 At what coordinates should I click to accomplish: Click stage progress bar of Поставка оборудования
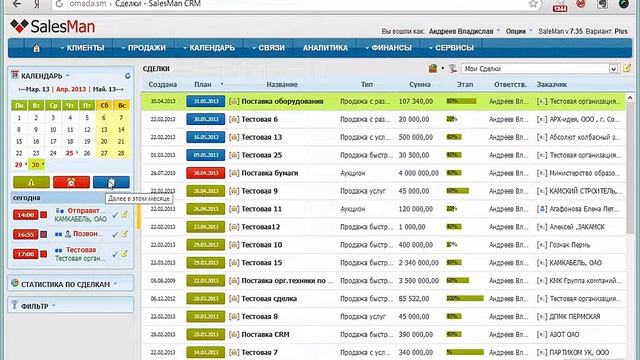click(462, 101)
